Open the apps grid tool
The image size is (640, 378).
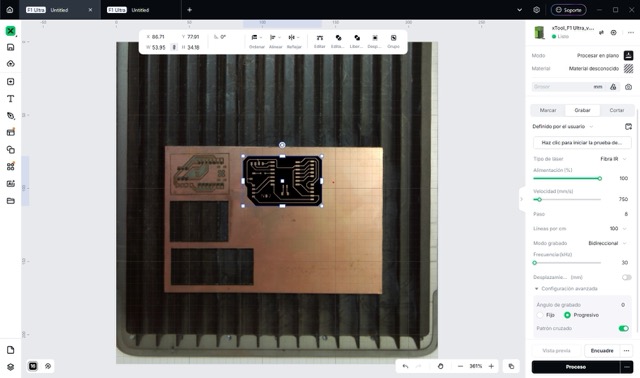tap(11, 167)
